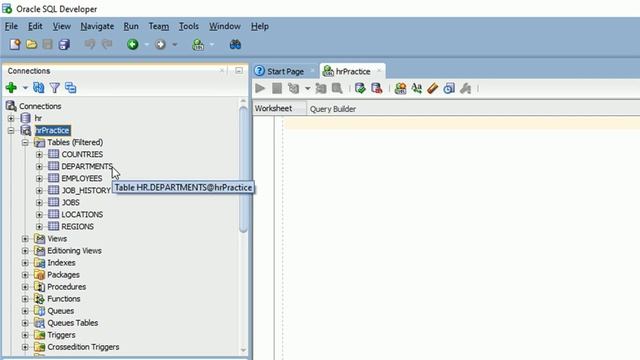Open dropdown arrow next to Forward button

click(175, 44)
